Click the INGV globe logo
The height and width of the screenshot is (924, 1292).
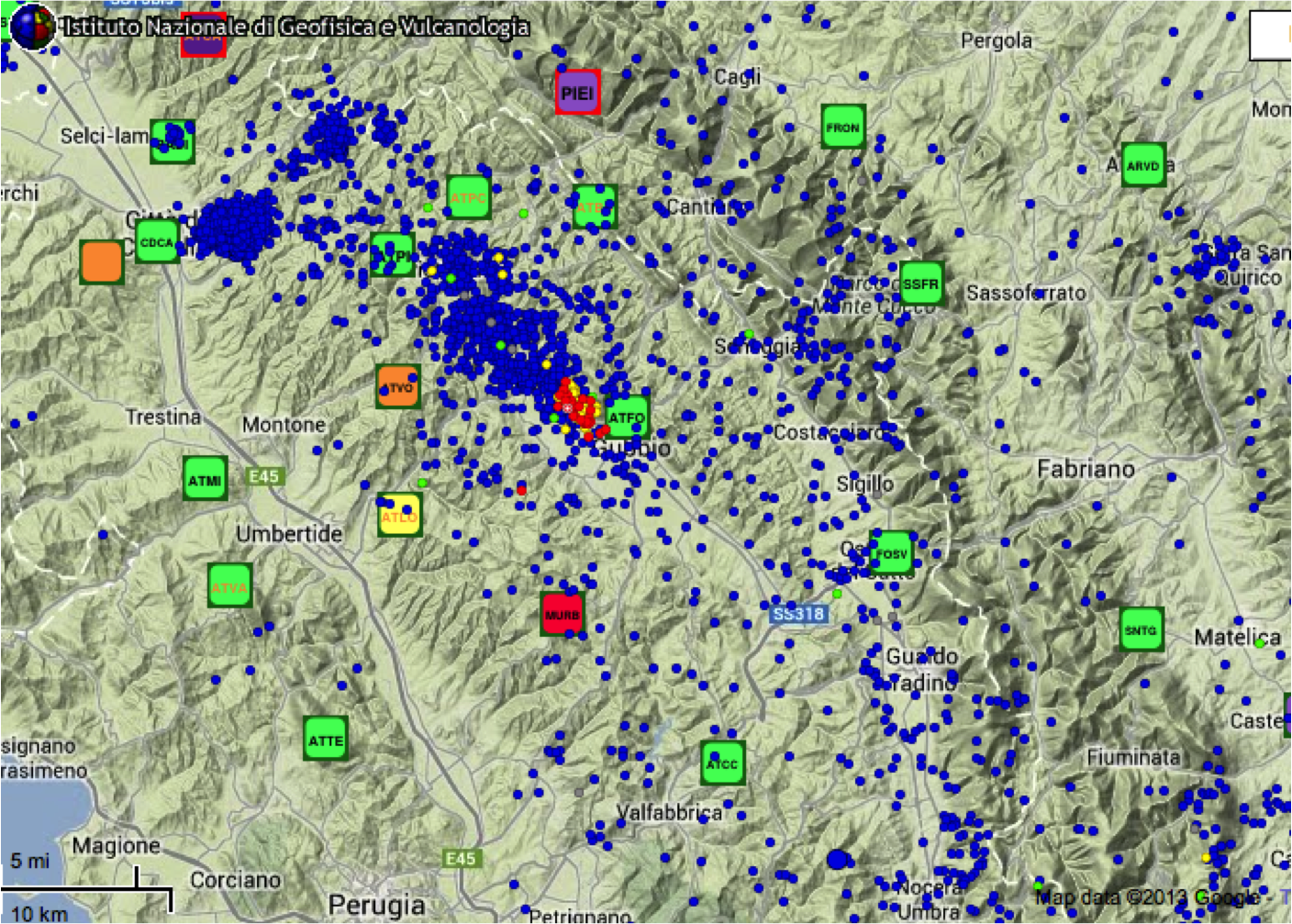[x=32, y=27]
